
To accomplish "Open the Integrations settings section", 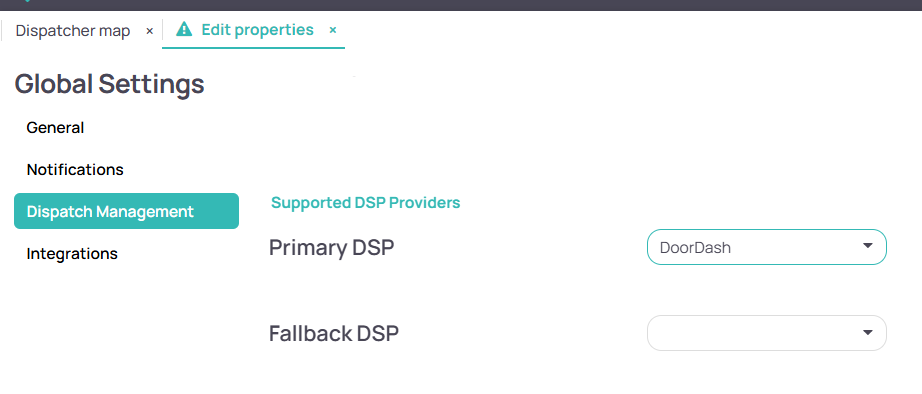I will [x=72, y=253].
